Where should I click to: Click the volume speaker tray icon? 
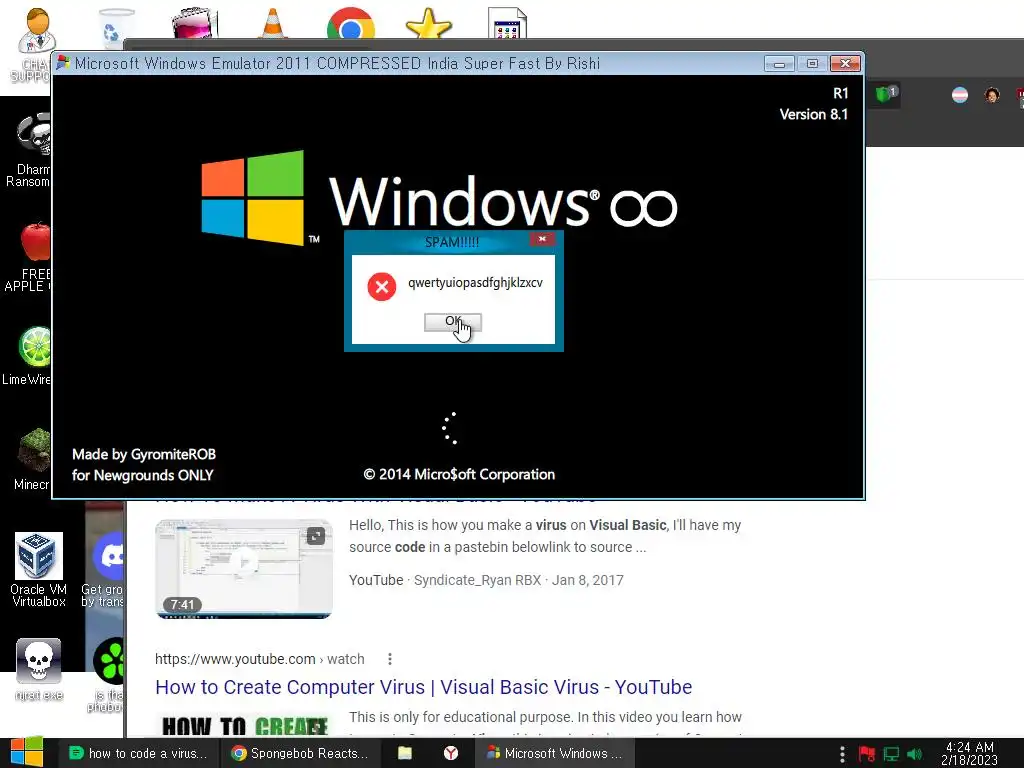click(916, 754)
